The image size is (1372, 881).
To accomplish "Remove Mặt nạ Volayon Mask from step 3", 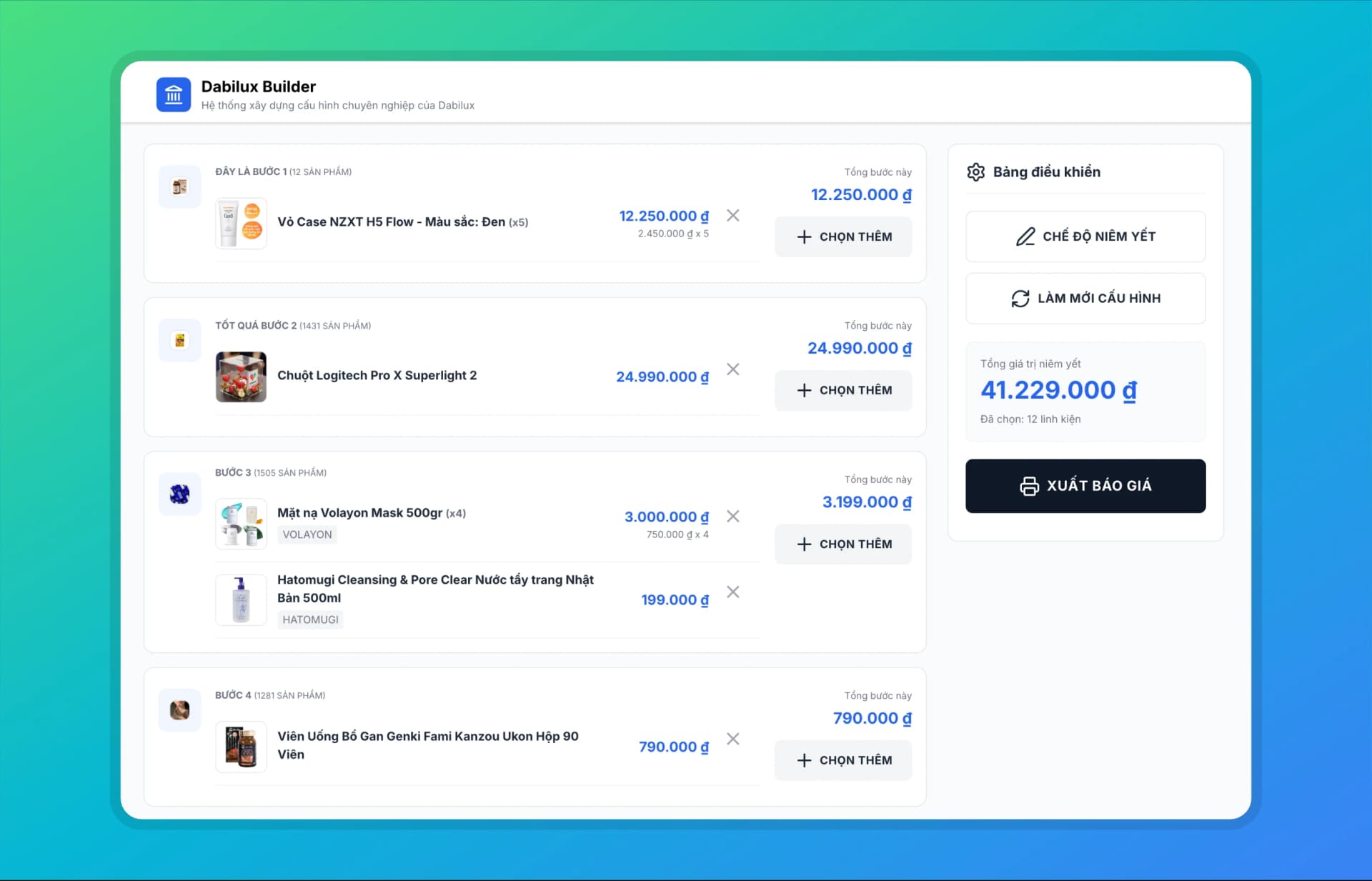I will pyautogui.click(x=732, y=516).
